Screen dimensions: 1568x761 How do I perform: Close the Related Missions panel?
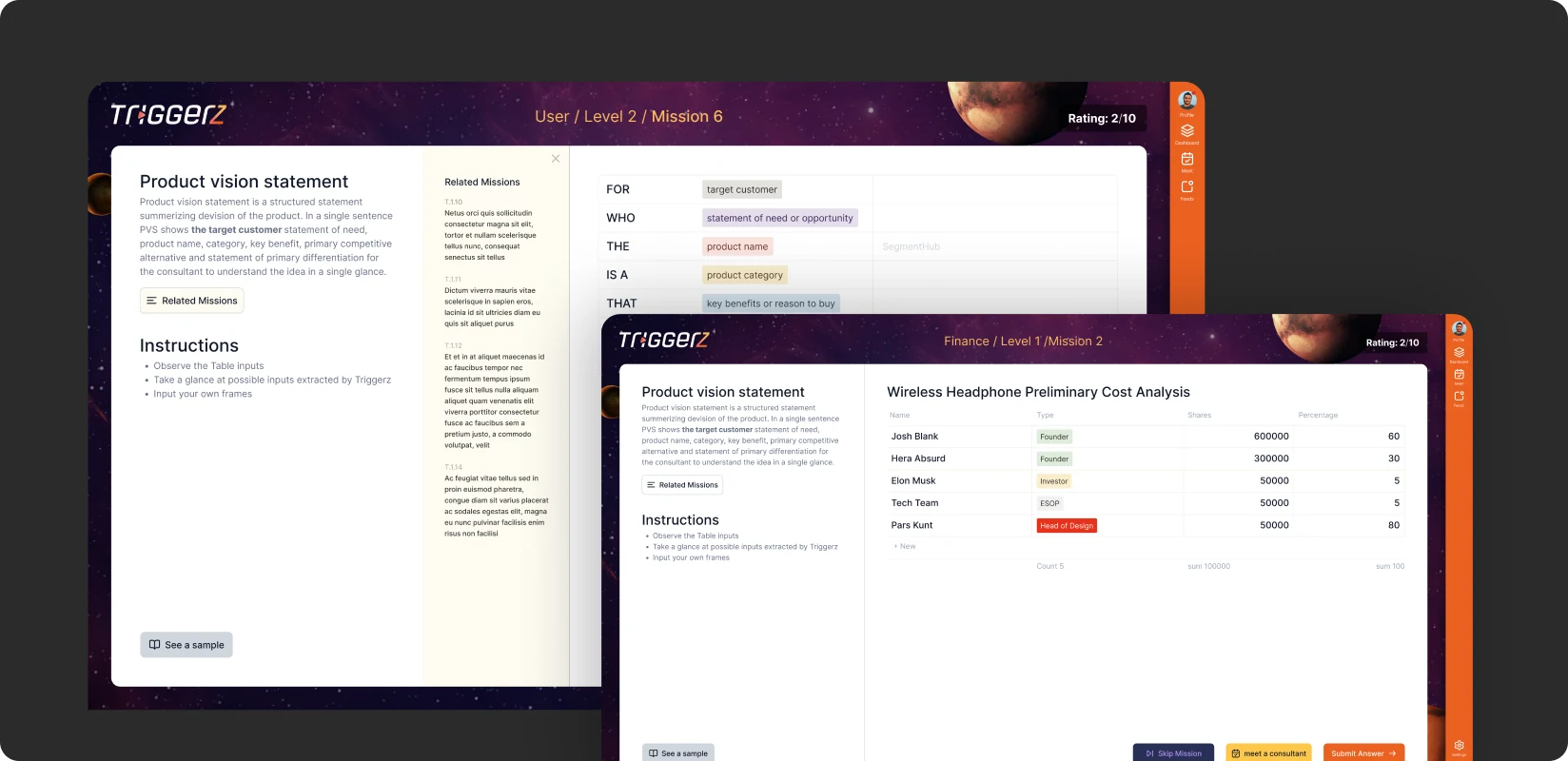556,159
